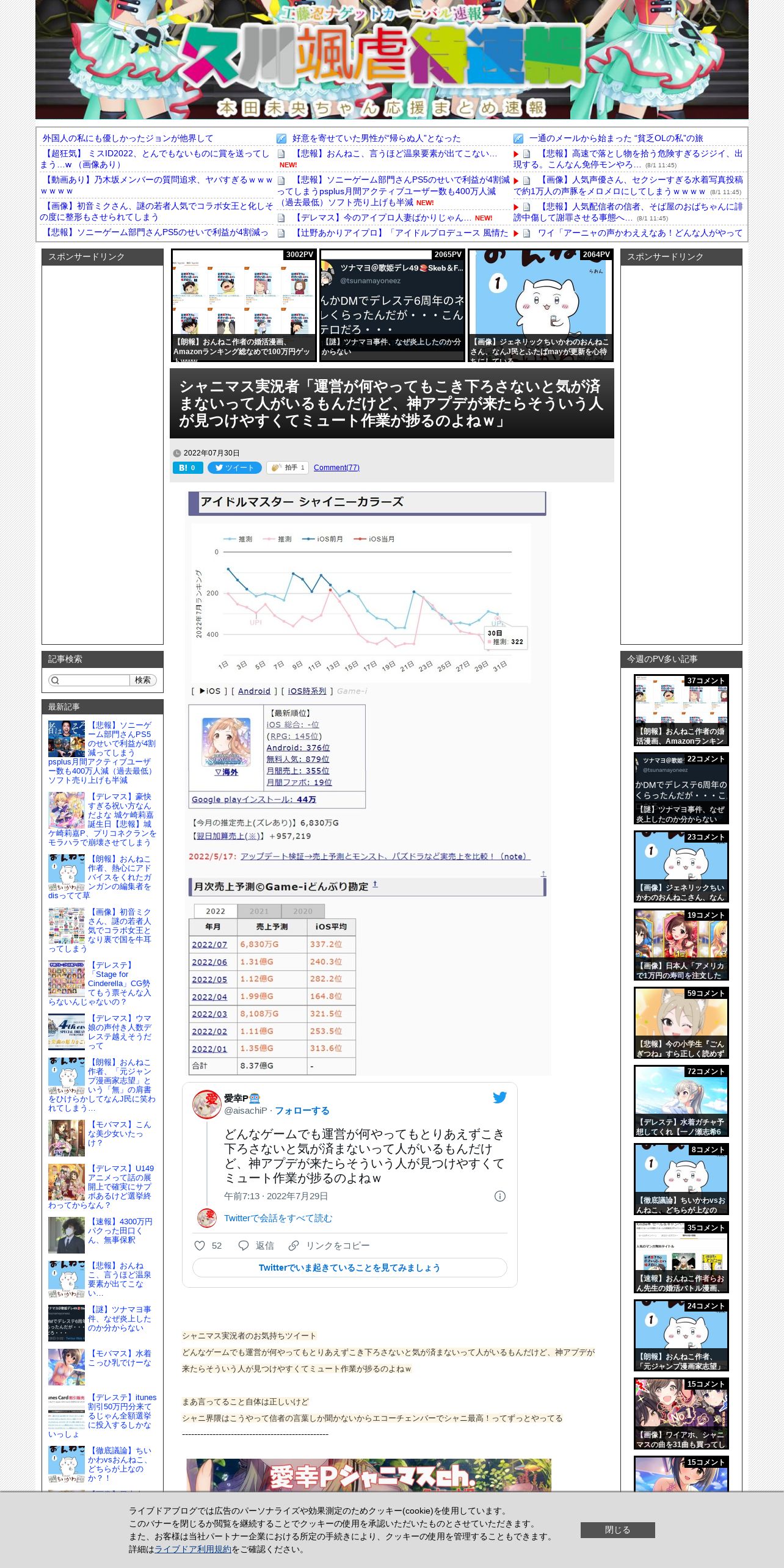The height and width of the screenshot is (1568, 784).
Task: Click Twitterで会話をすべて読む link
Action: [x=278, y=1218]
